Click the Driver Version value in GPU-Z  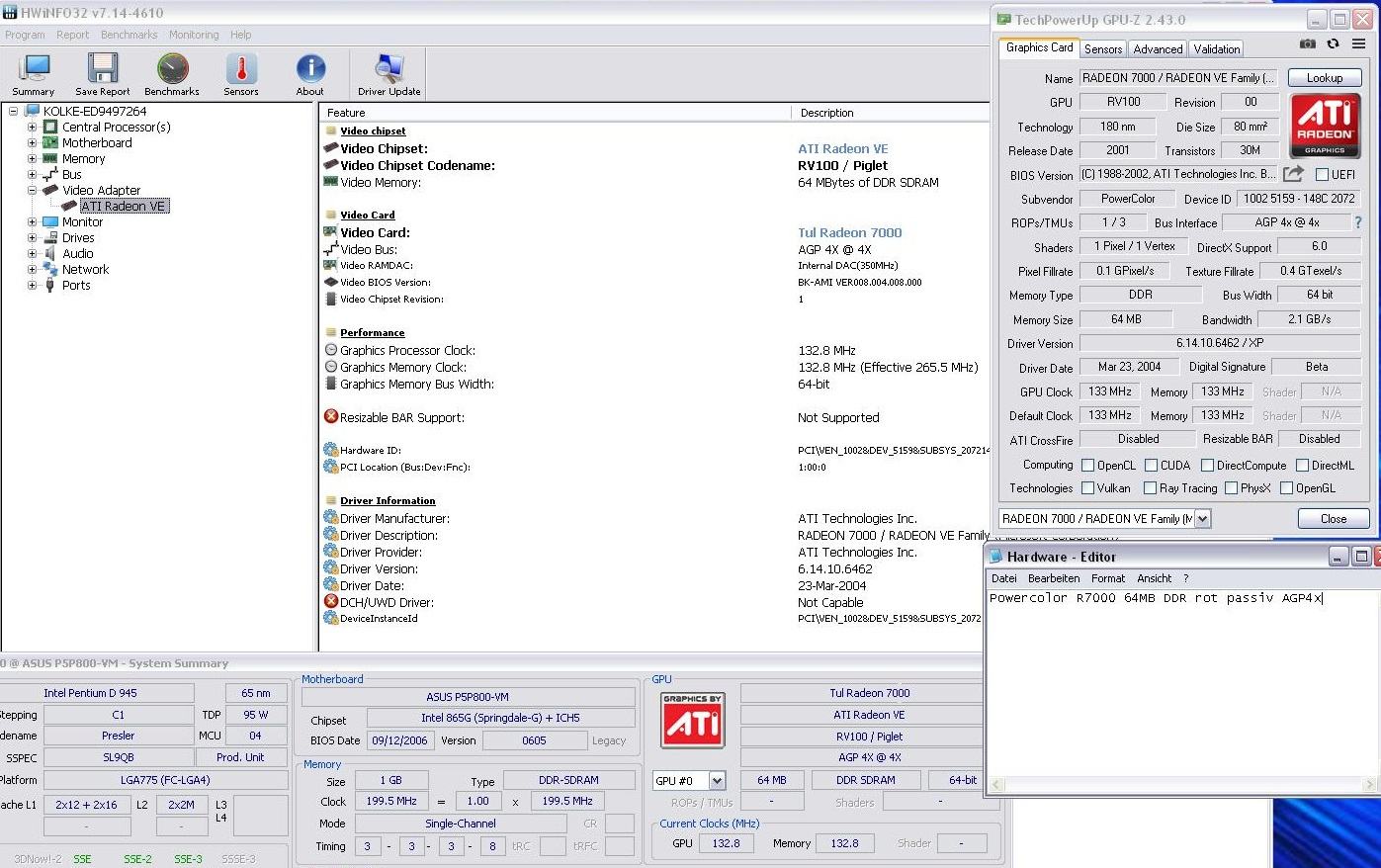(x=1220, y=343)
